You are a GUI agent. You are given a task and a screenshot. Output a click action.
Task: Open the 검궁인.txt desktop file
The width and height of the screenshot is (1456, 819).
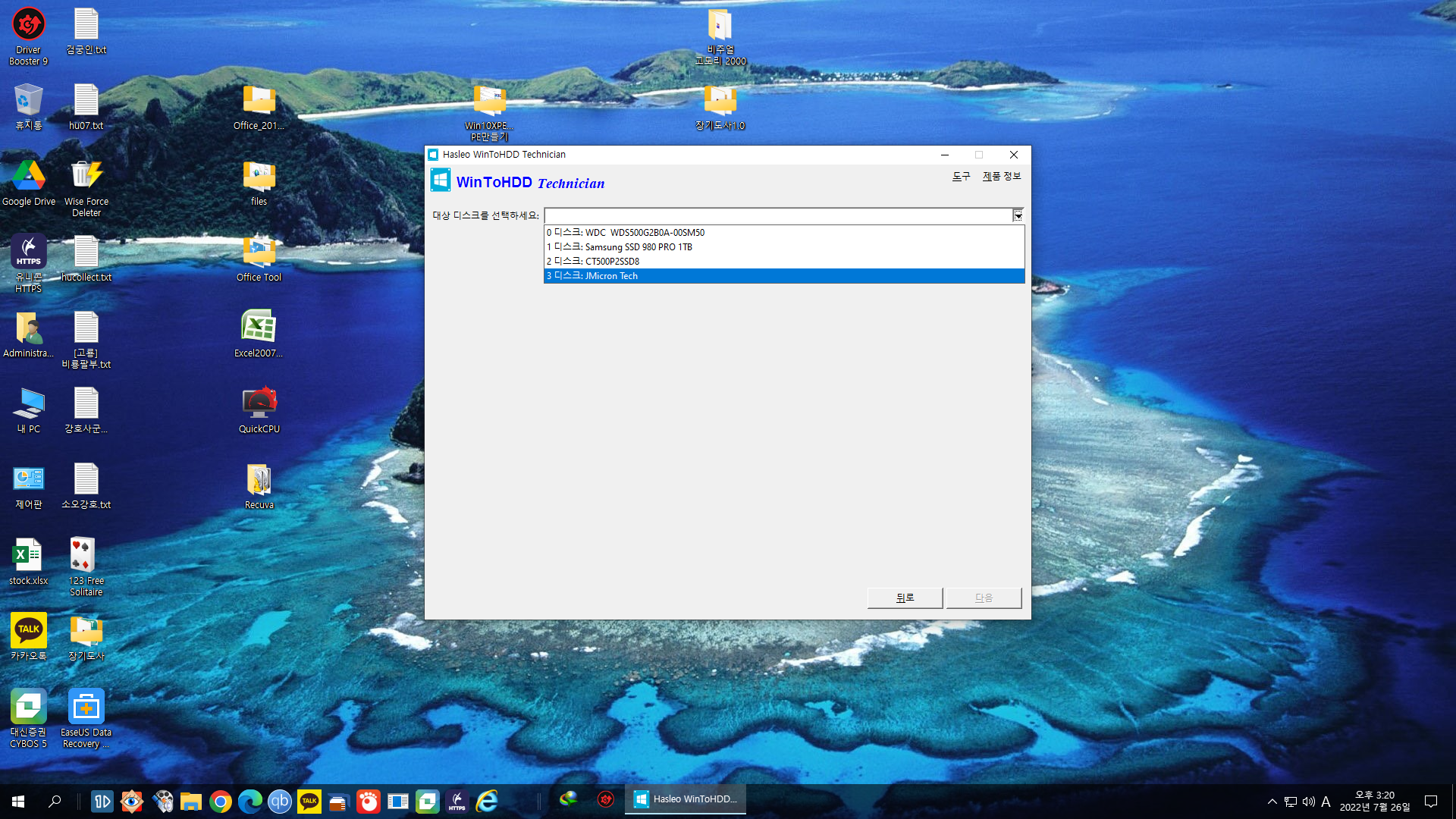86,30
